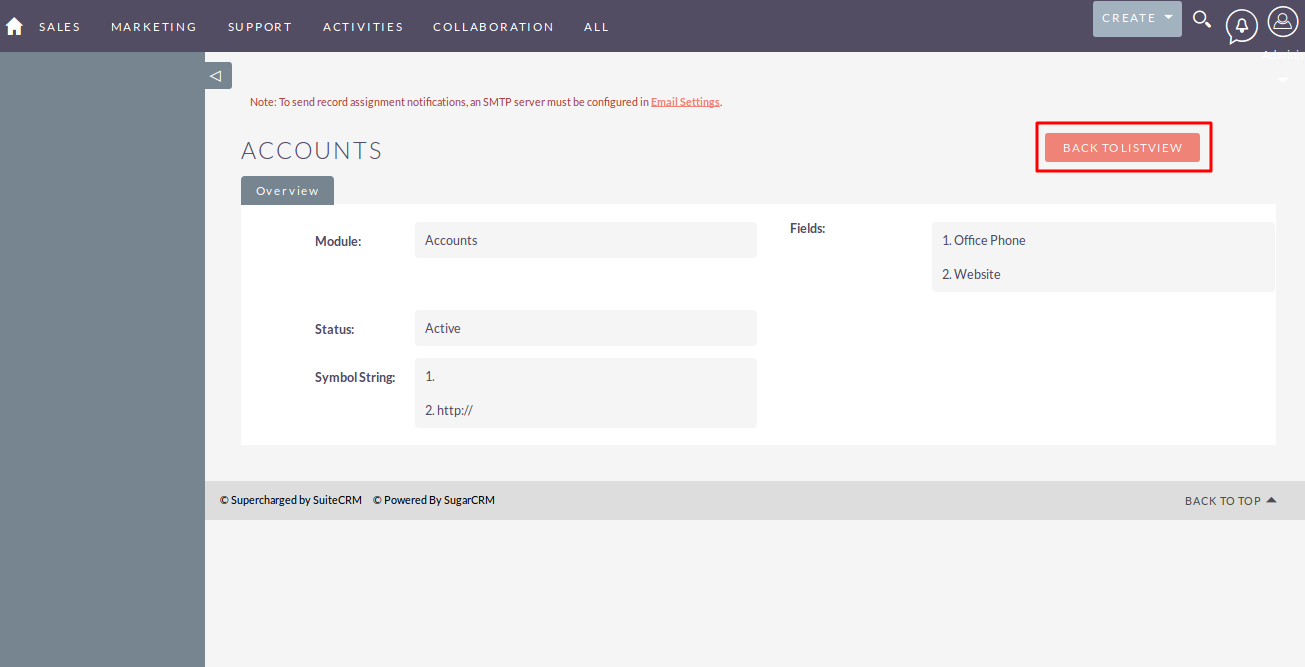Open notifications bell icon
The image size is (1305, 667).
(1241, 25)
